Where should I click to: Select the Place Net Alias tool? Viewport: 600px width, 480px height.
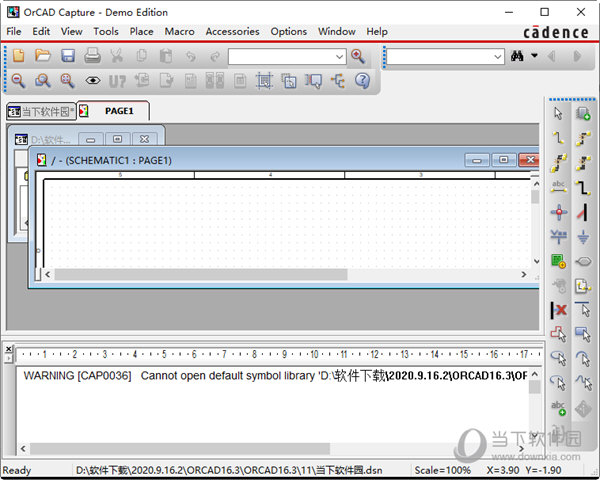pyautogui.click(x=558, y=186)
